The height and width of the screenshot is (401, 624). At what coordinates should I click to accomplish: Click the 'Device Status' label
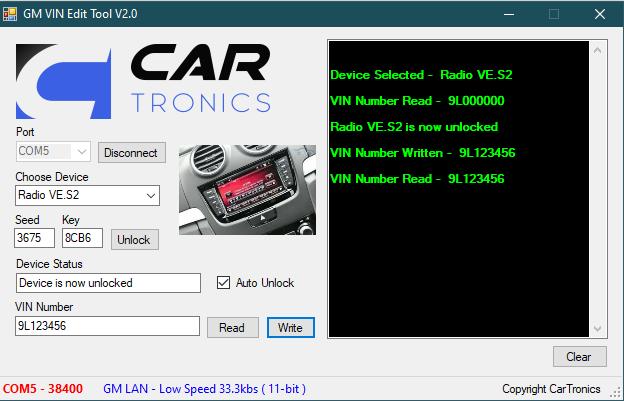49,264
